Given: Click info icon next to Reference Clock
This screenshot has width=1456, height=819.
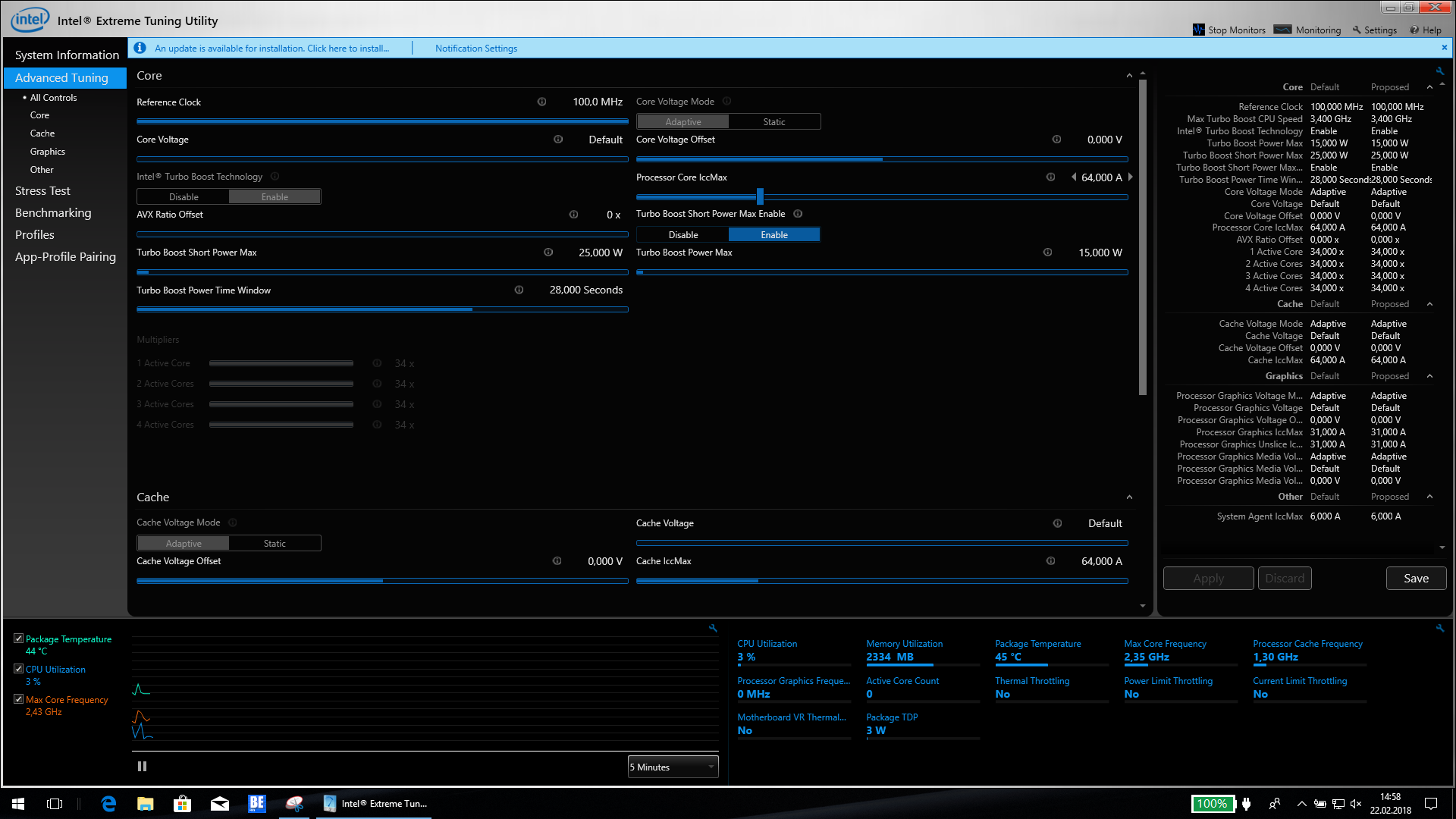Looking at the screenshot, I should [x=541, y=102].
